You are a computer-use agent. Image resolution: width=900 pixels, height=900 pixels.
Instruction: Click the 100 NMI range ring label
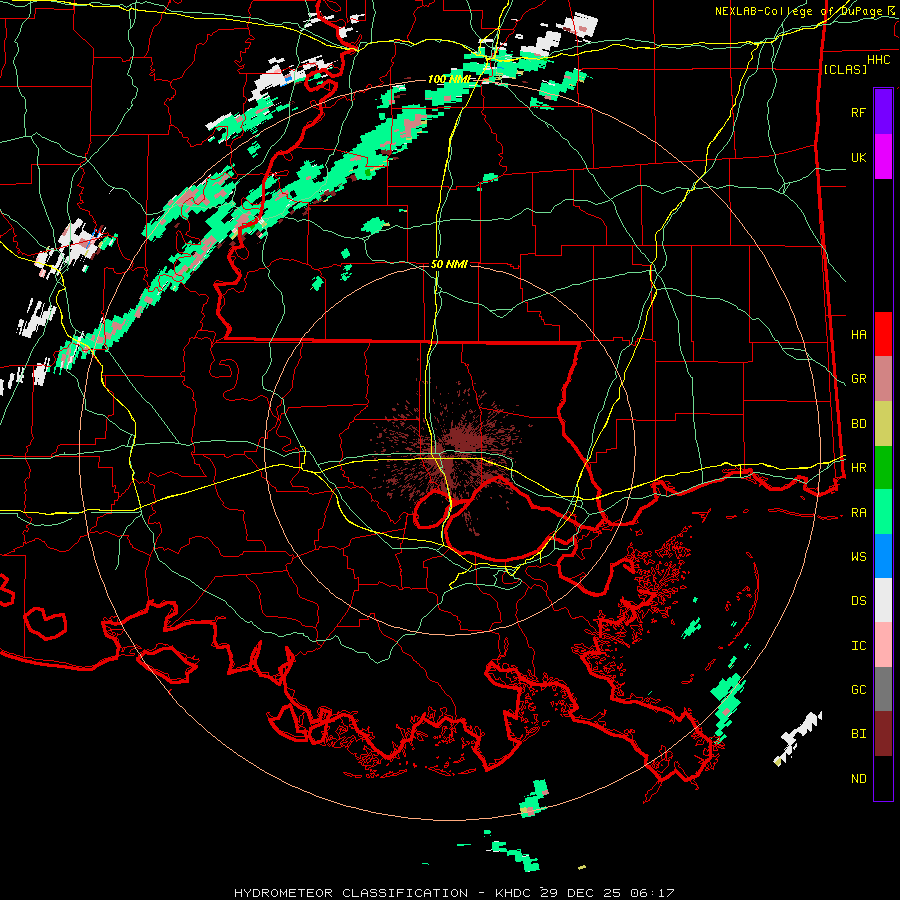click(448, 79)
